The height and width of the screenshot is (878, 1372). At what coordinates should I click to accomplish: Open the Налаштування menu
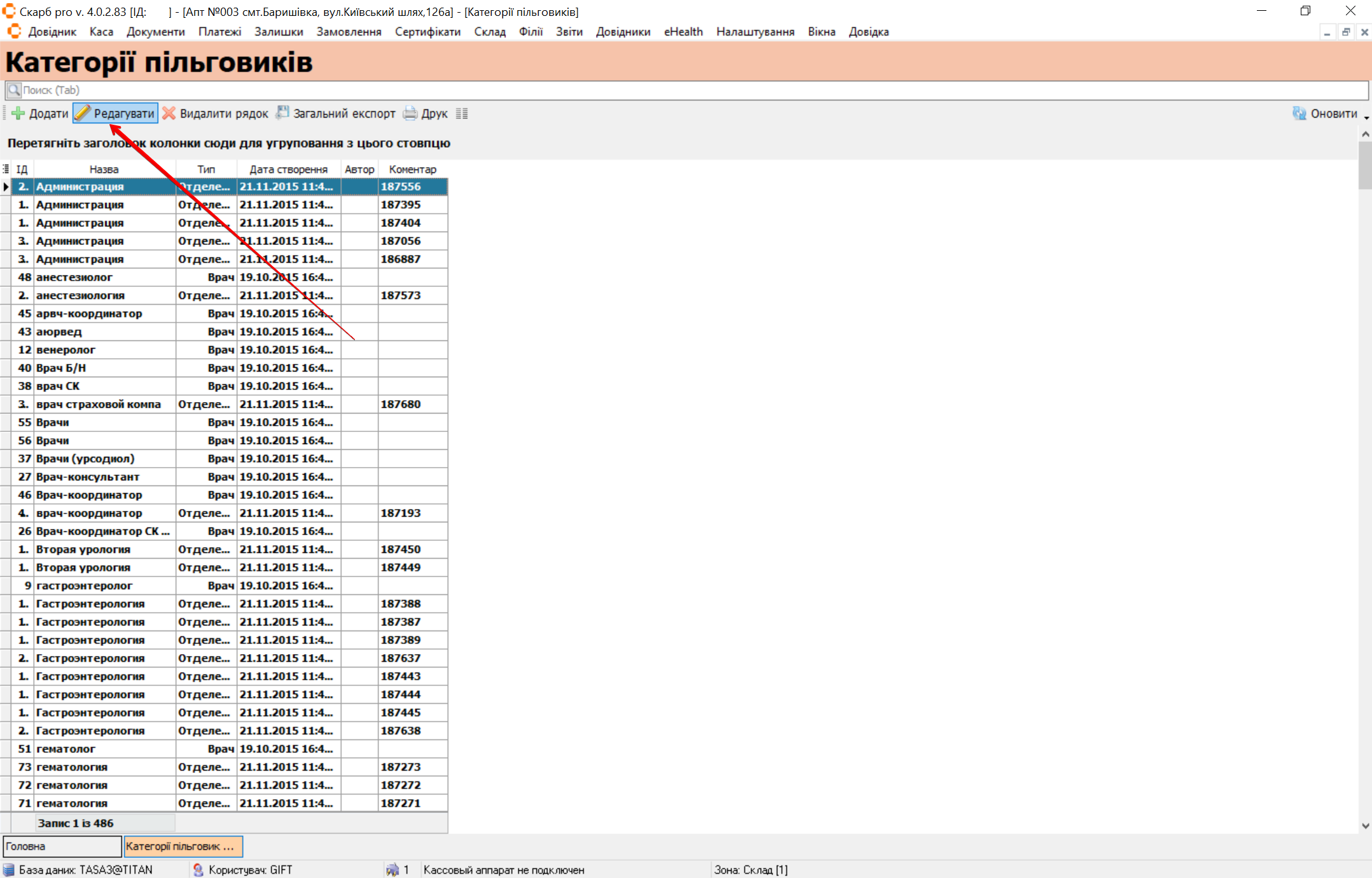tap(755, 32)
